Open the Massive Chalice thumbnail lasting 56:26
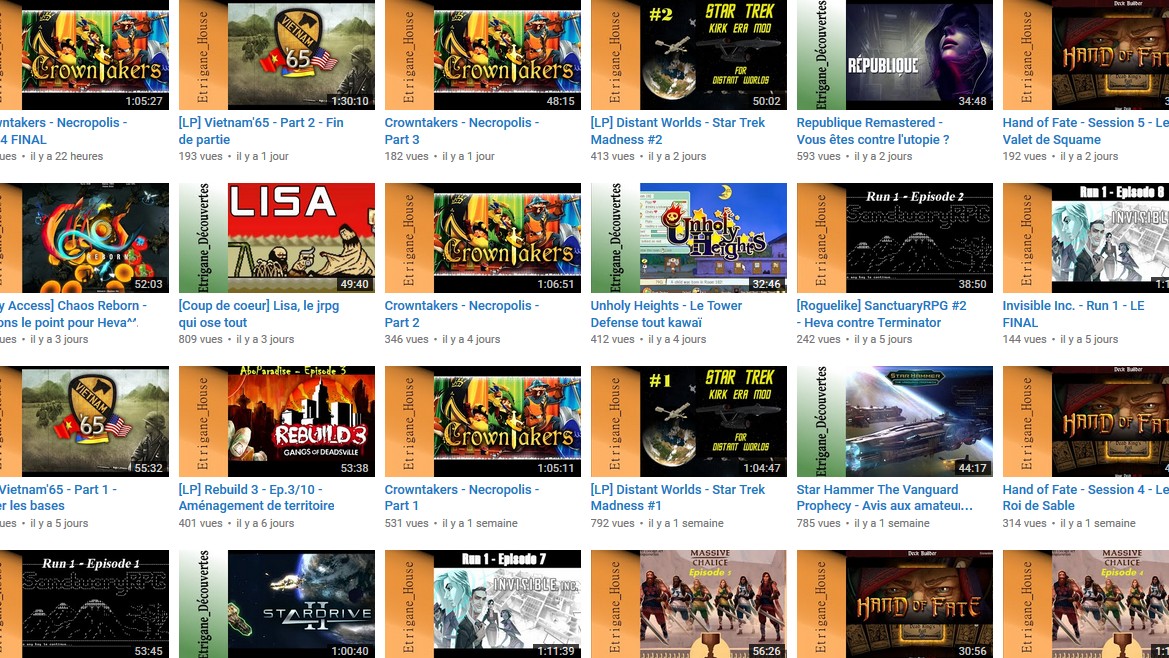 [x=688, y=604]
